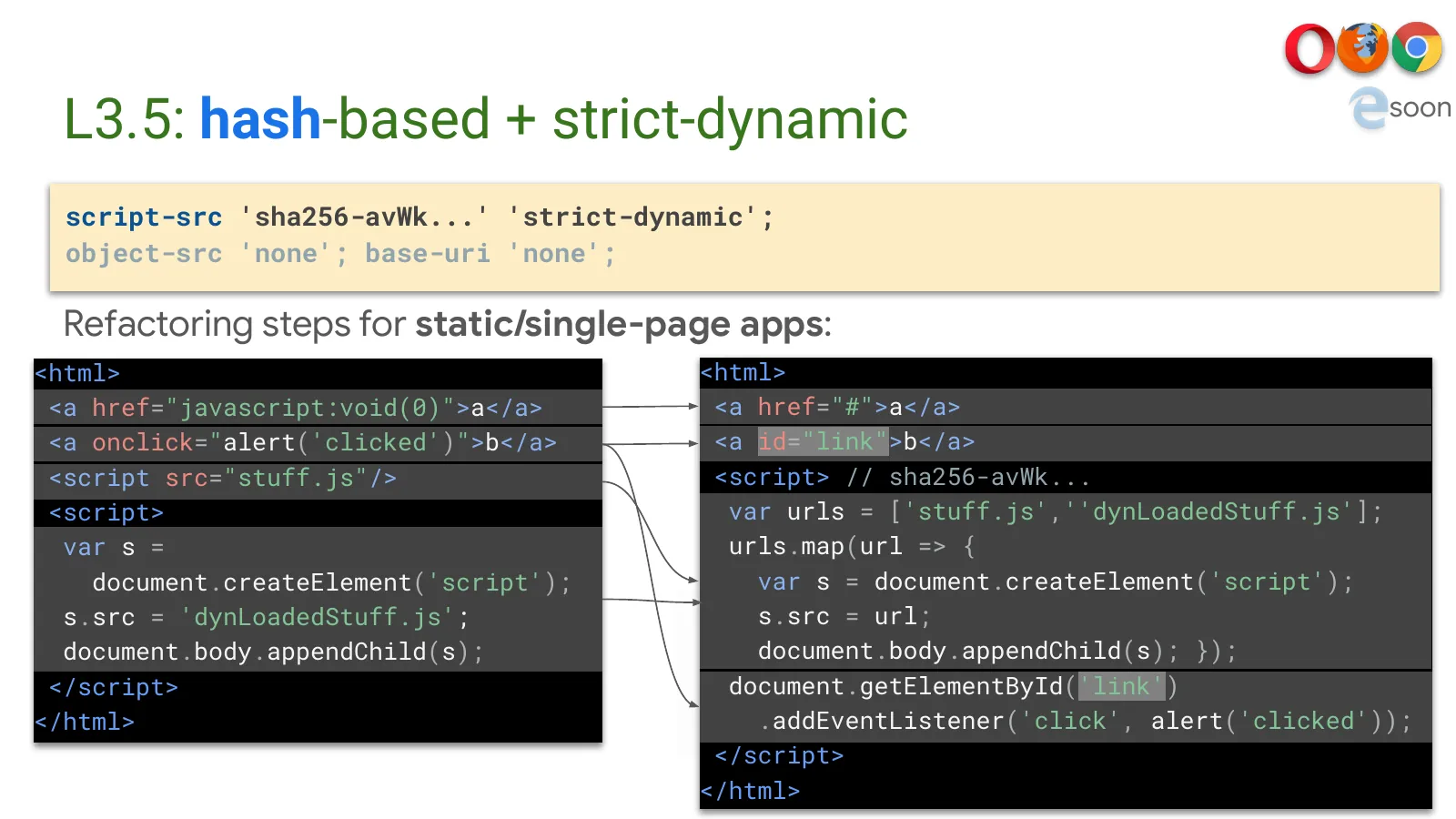1456x819 pixels.
Task: Click the 'var urls =' array line
Action: 1056,511
